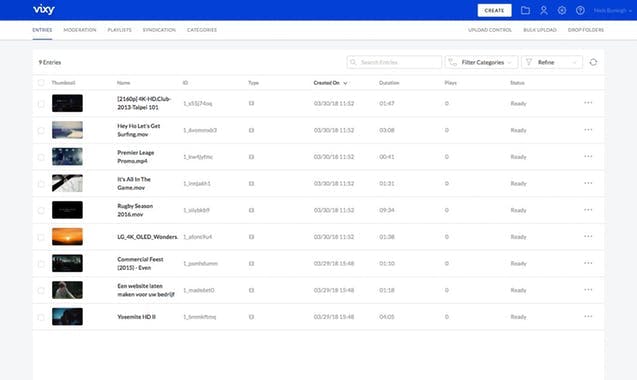Open the Upload Control tab

pos(490,30)
